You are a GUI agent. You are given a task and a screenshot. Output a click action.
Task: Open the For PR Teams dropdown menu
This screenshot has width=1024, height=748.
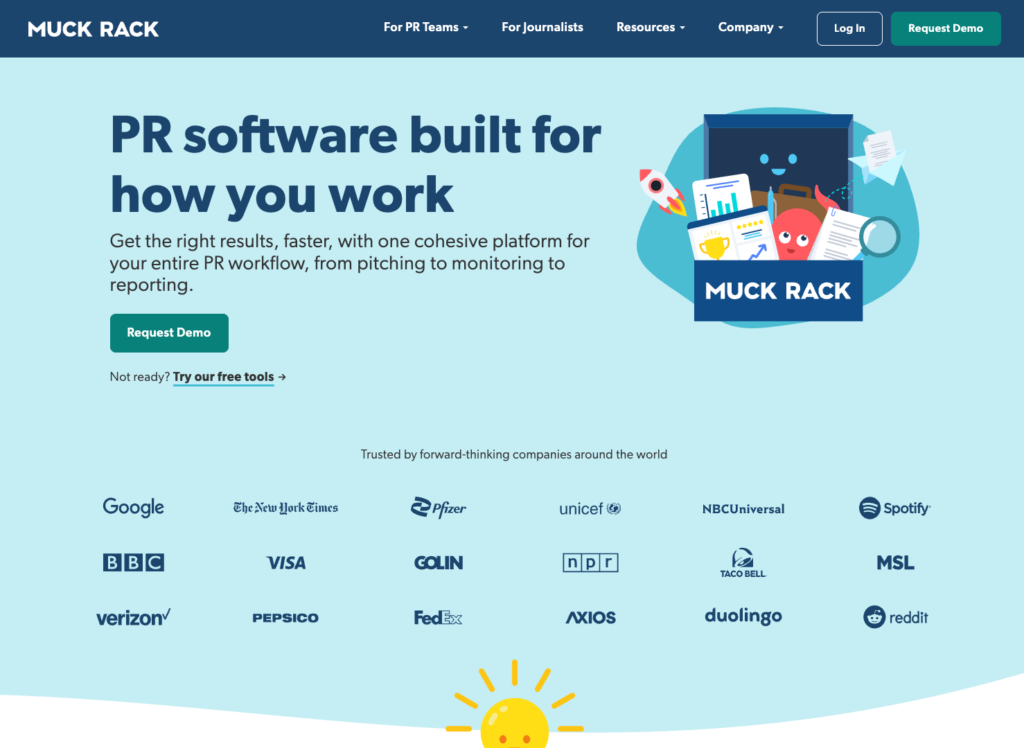coord(426,27)
